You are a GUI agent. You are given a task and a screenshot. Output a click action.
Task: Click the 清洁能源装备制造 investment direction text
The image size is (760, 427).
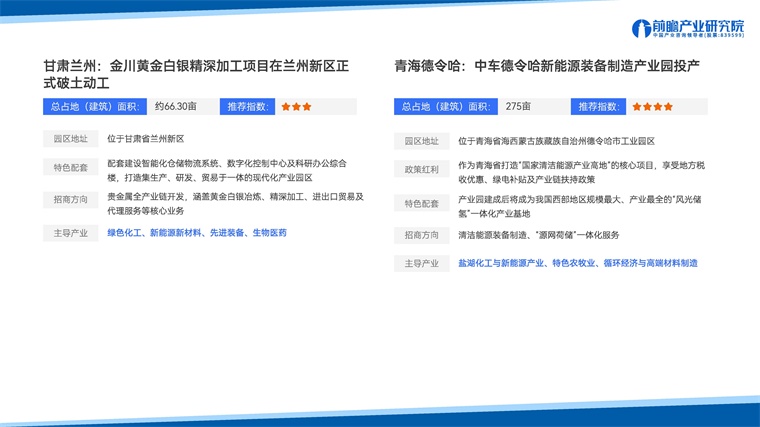(538, 235)
